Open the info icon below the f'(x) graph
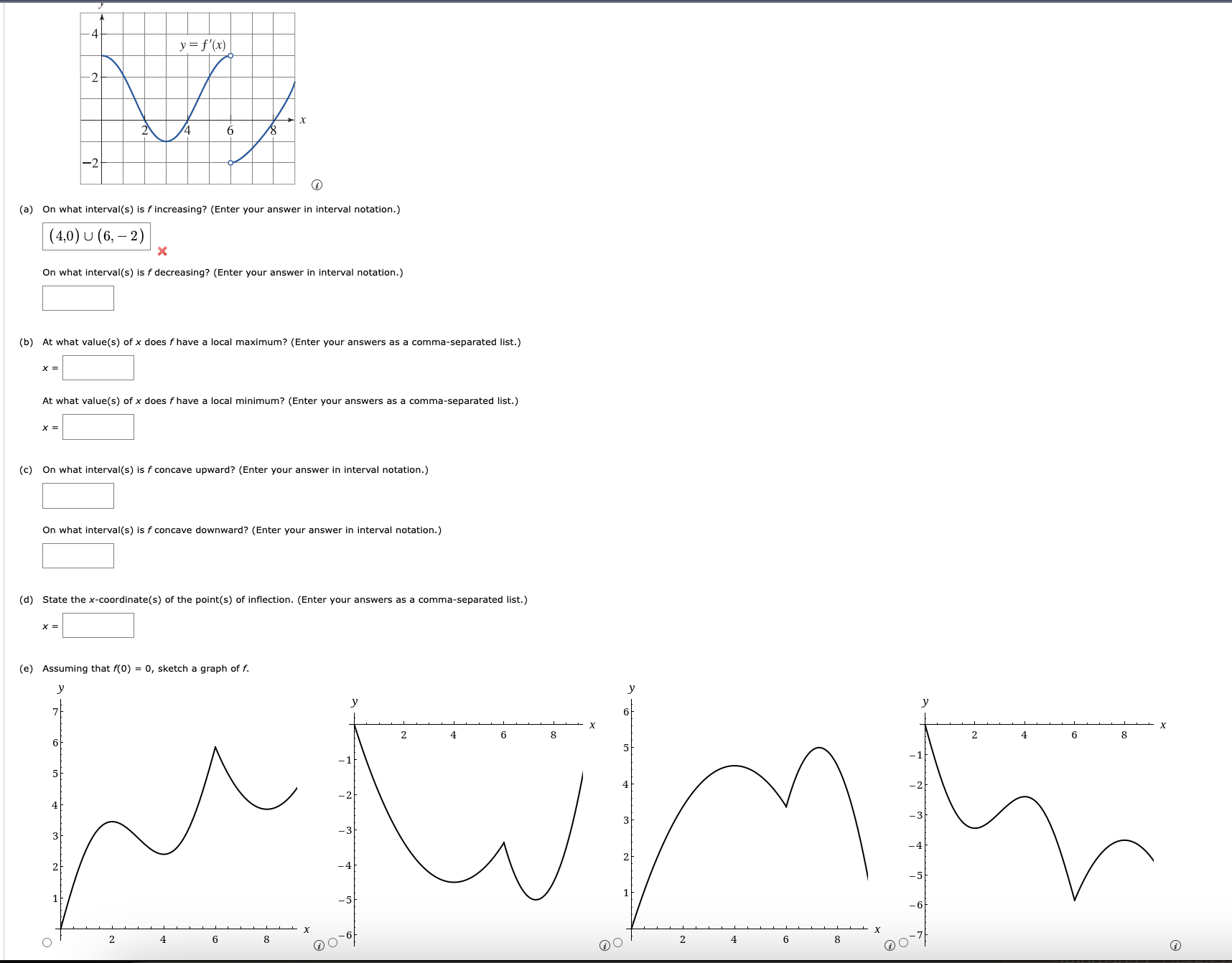The width and height of the screenshot is (1232, 963). coord(317,185)
